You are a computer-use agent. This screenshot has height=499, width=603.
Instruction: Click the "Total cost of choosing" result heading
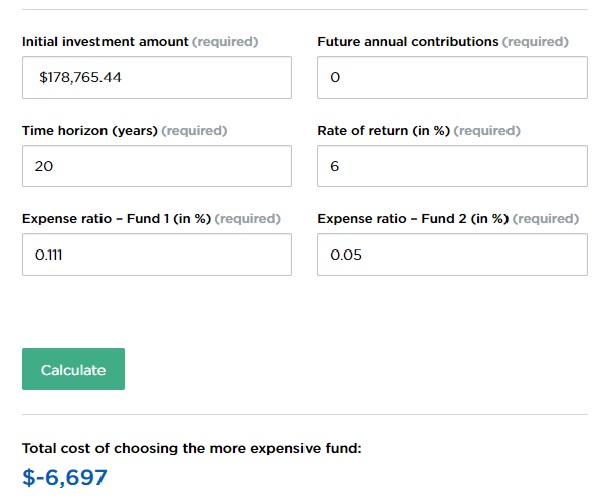click(x=191, y=448)
